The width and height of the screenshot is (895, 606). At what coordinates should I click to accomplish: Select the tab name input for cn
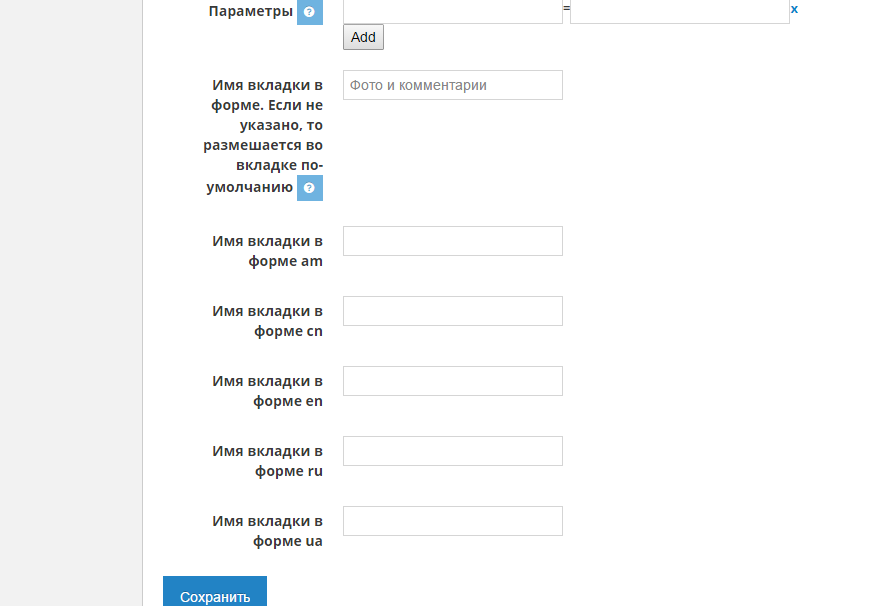(453, 311)
